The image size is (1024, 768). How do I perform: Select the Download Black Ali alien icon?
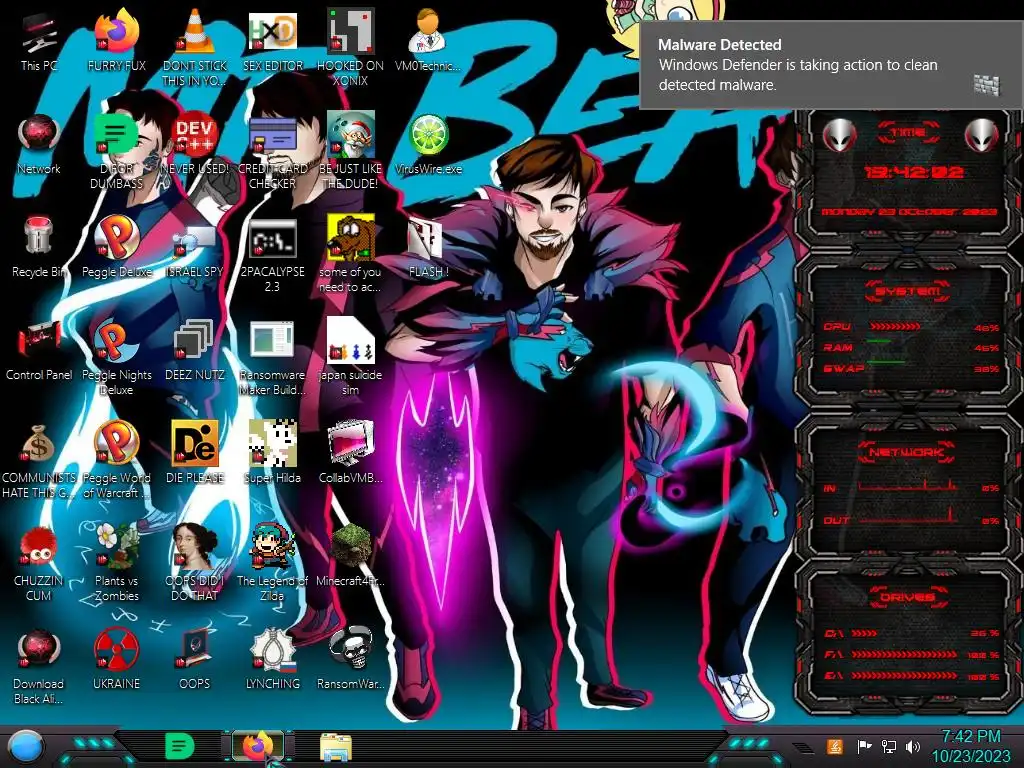click(39, 666)
